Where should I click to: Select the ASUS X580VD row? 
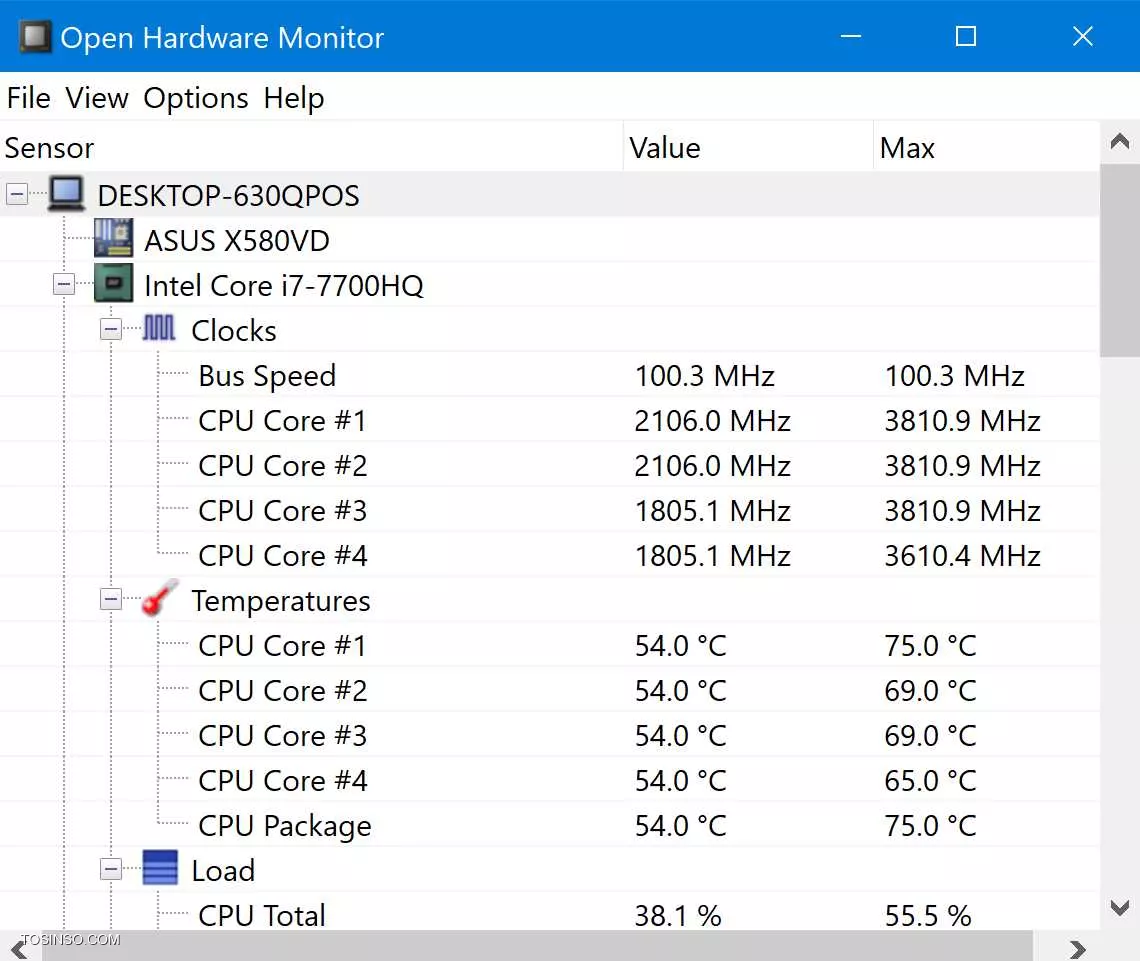550,240
